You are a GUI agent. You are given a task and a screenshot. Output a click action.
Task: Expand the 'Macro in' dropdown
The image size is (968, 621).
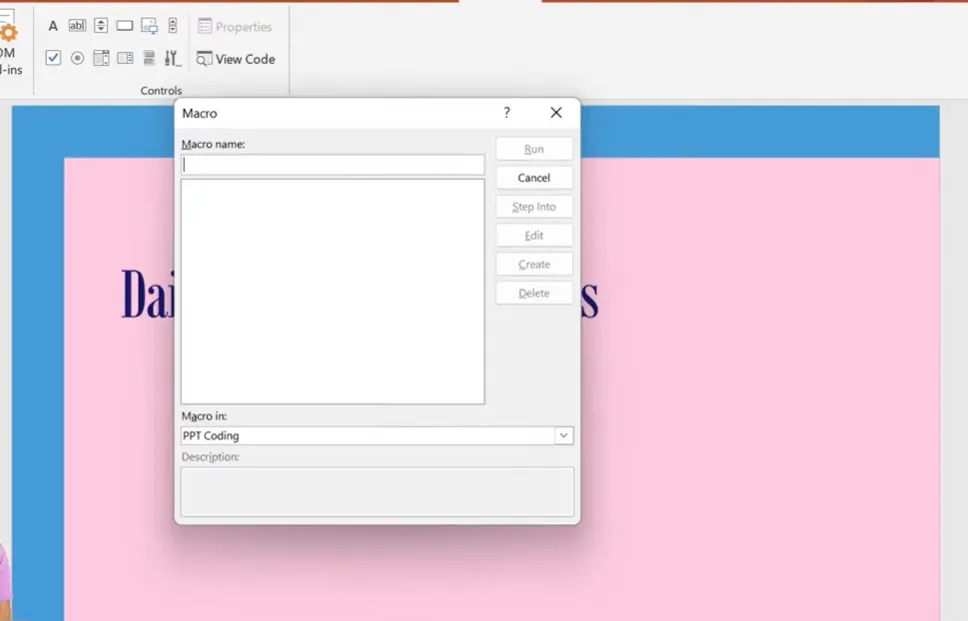564,436
